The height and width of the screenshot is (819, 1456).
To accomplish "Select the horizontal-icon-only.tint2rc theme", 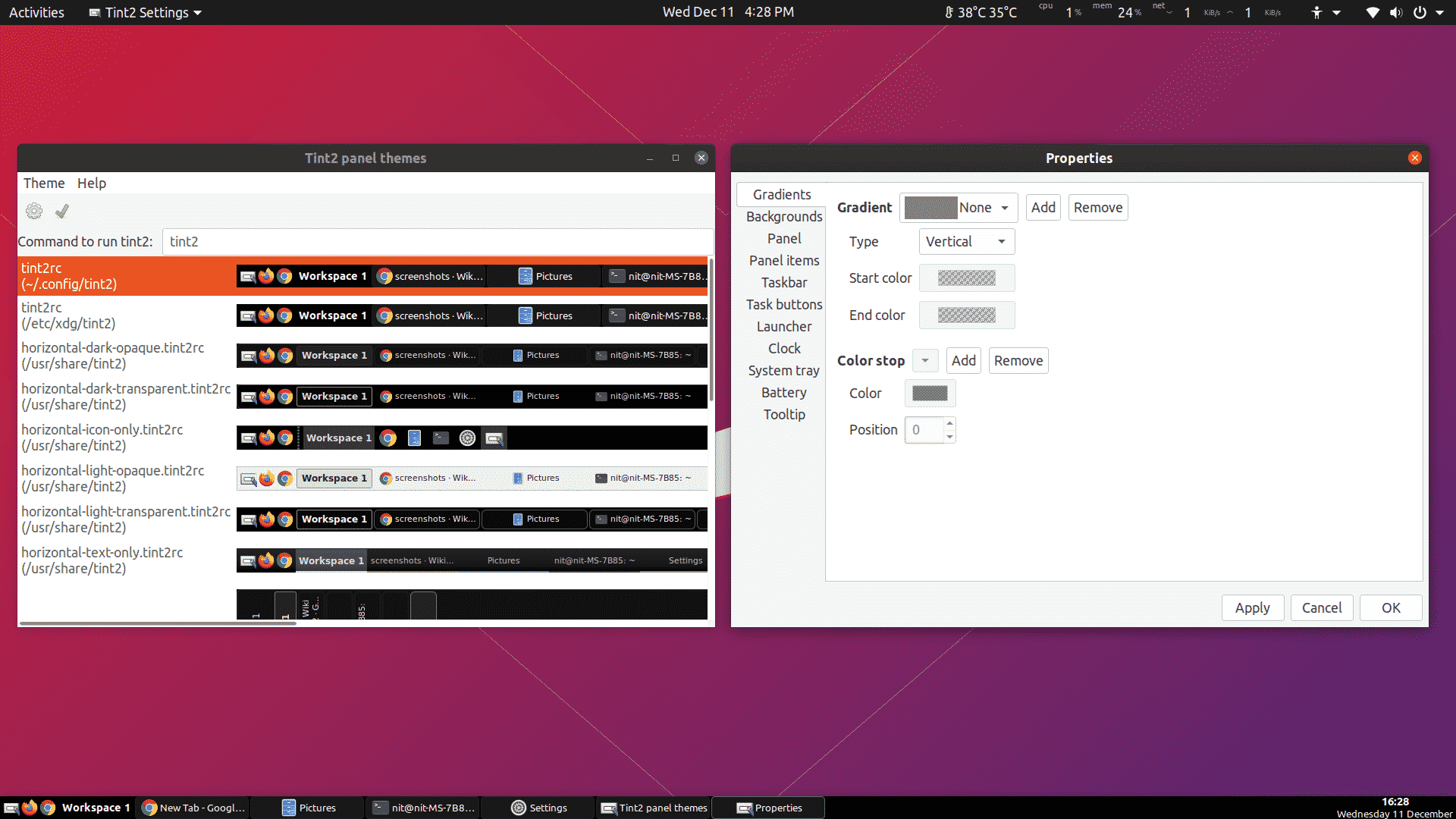I will 102,438.
